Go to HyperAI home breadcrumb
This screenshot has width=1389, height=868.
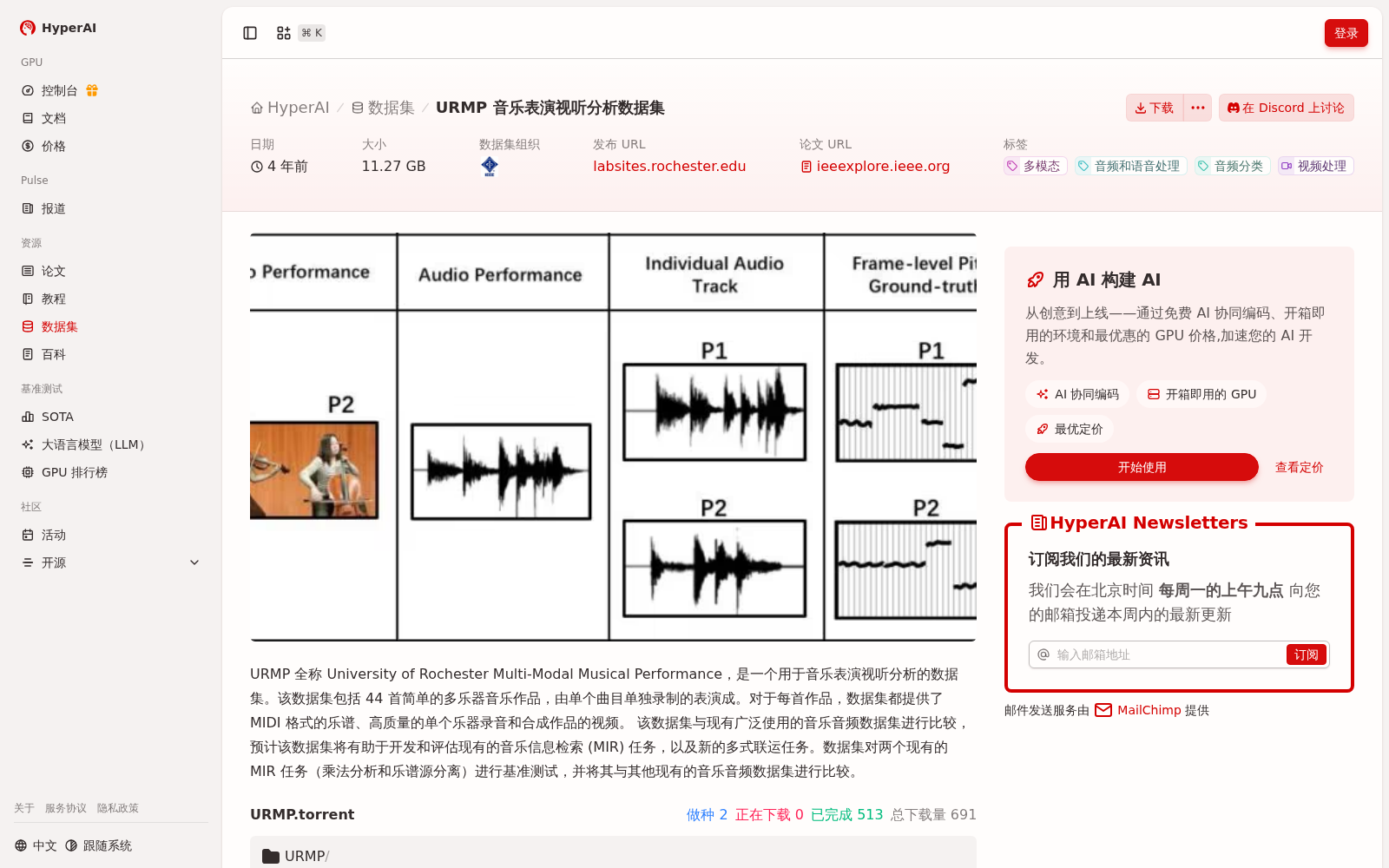click(x=290, y=108)
